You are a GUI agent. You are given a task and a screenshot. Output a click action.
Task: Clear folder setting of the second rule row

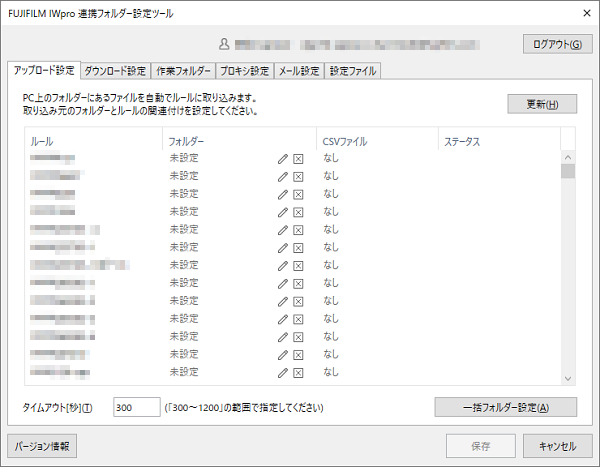pos(298,177)
